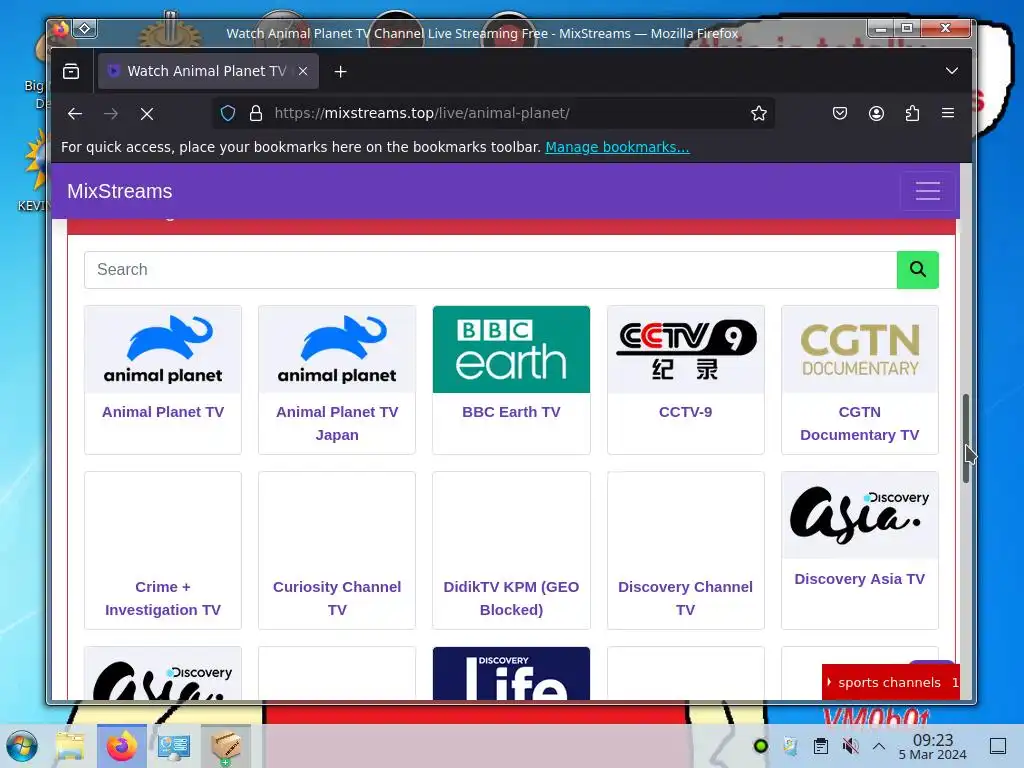Open Firefox application menu

pyautogui.click(x=948, y=113)
